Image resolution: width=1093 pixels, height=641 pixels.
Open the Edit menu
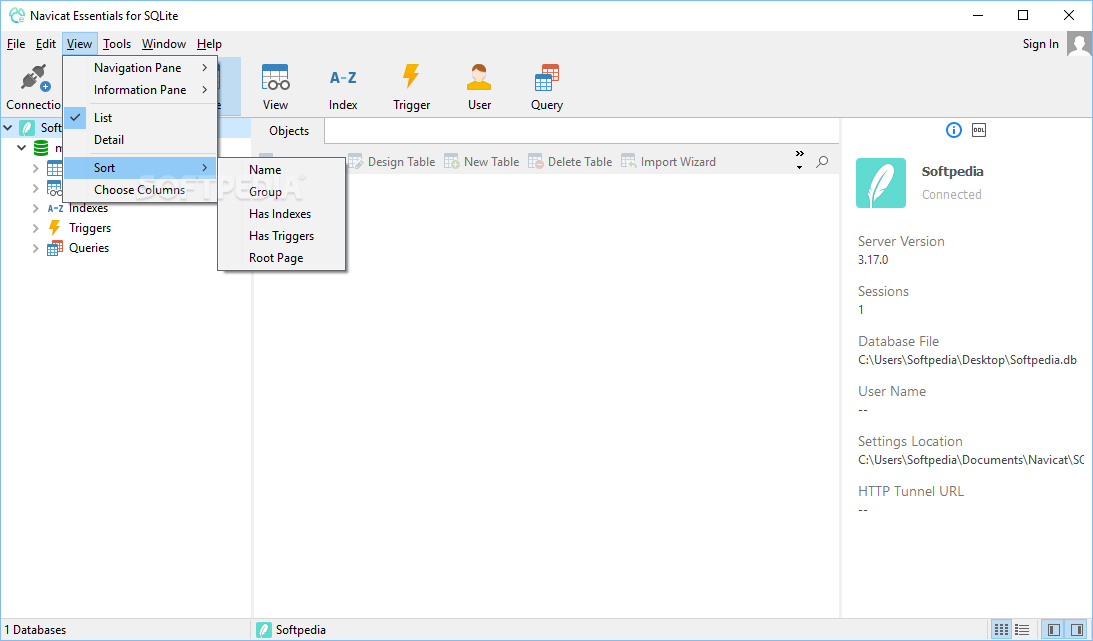46,44
